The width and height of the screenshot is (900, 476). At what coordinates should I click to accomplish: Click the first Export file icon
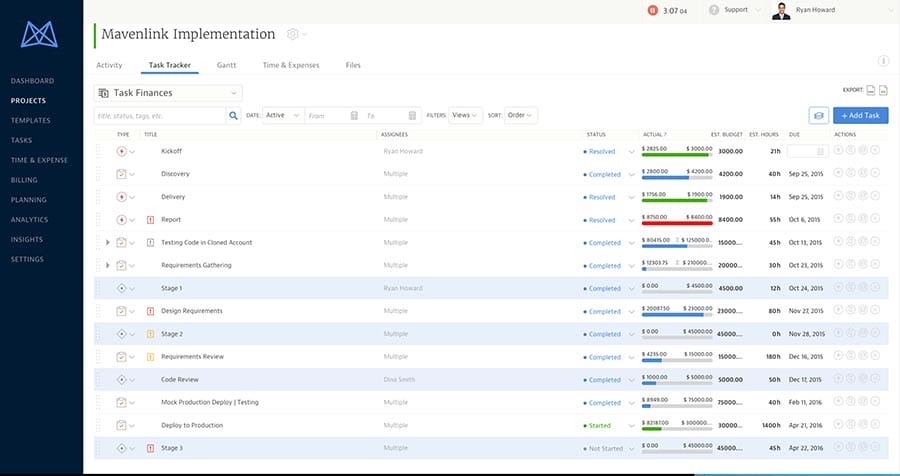[870, 90]
